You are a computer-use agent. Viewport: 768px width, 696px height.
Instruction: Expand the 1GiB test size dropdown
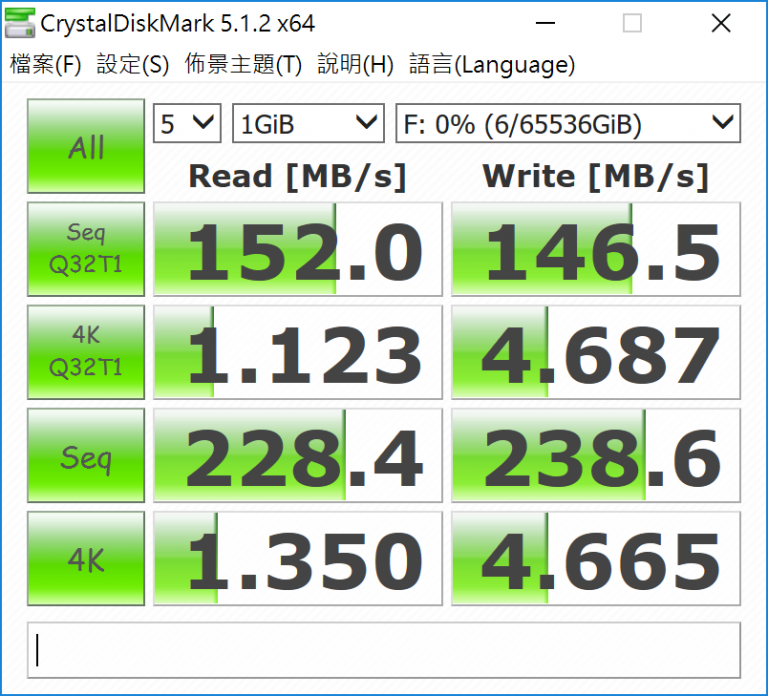click(x=308, y=123)
